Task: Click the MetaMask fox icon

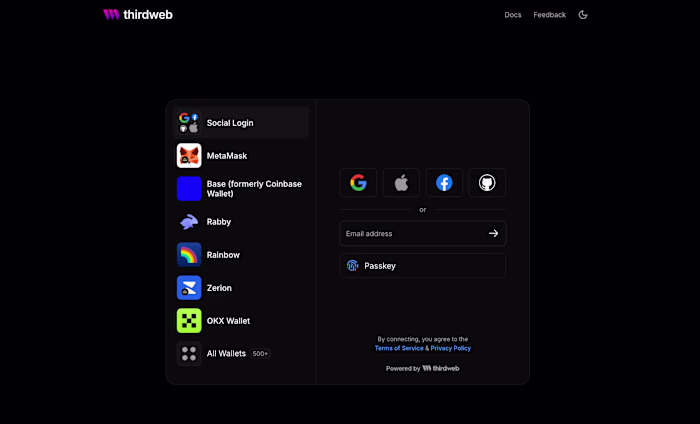Action: pos(189,156)
